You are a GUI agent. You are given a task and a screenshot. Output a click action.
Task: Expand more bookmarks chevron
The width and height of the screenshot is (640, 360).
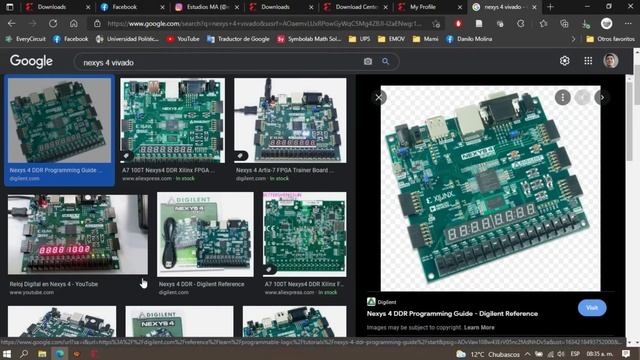pyautogui.click(x=573, y=39)
